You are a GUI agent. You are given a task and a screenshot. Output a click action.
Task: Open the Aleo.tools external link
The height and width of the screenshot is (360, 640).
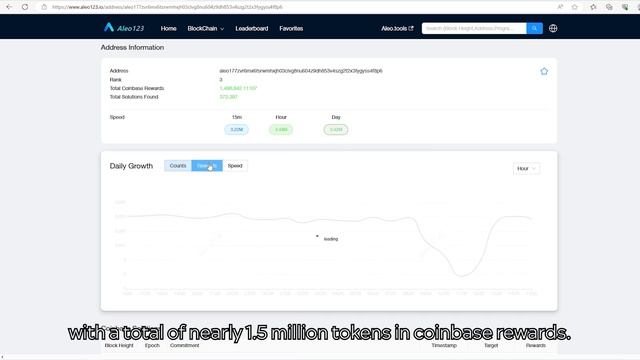pyautogui.click(x=397, y=29)
